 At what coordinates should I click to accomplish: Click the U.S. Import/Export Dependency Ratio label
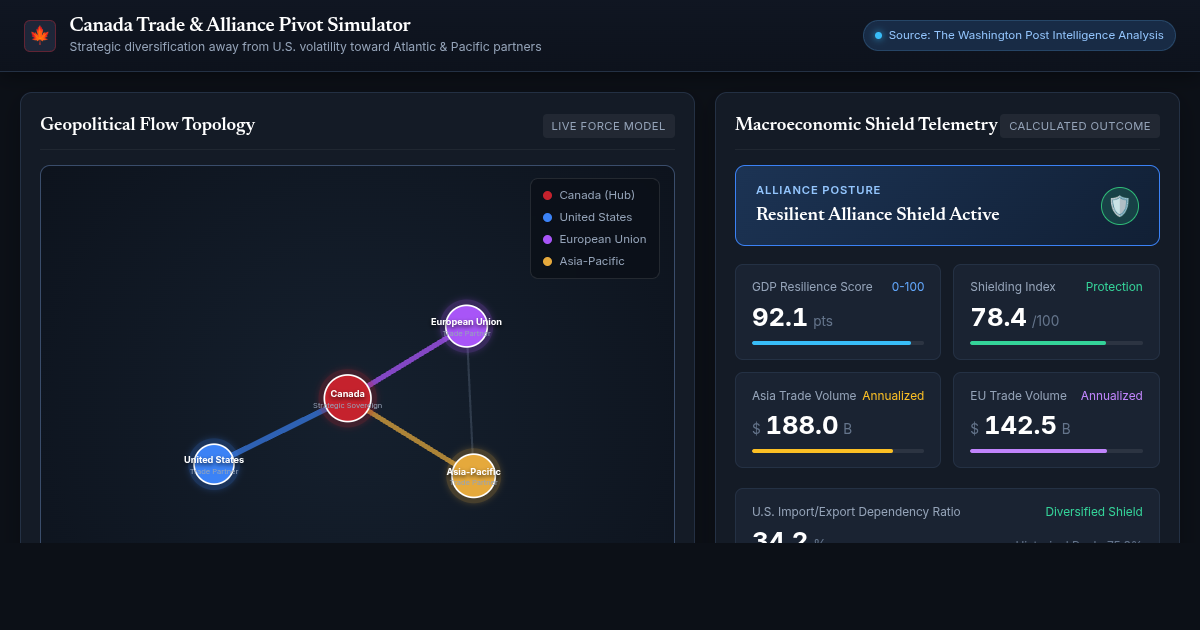[x=856, y=512]
